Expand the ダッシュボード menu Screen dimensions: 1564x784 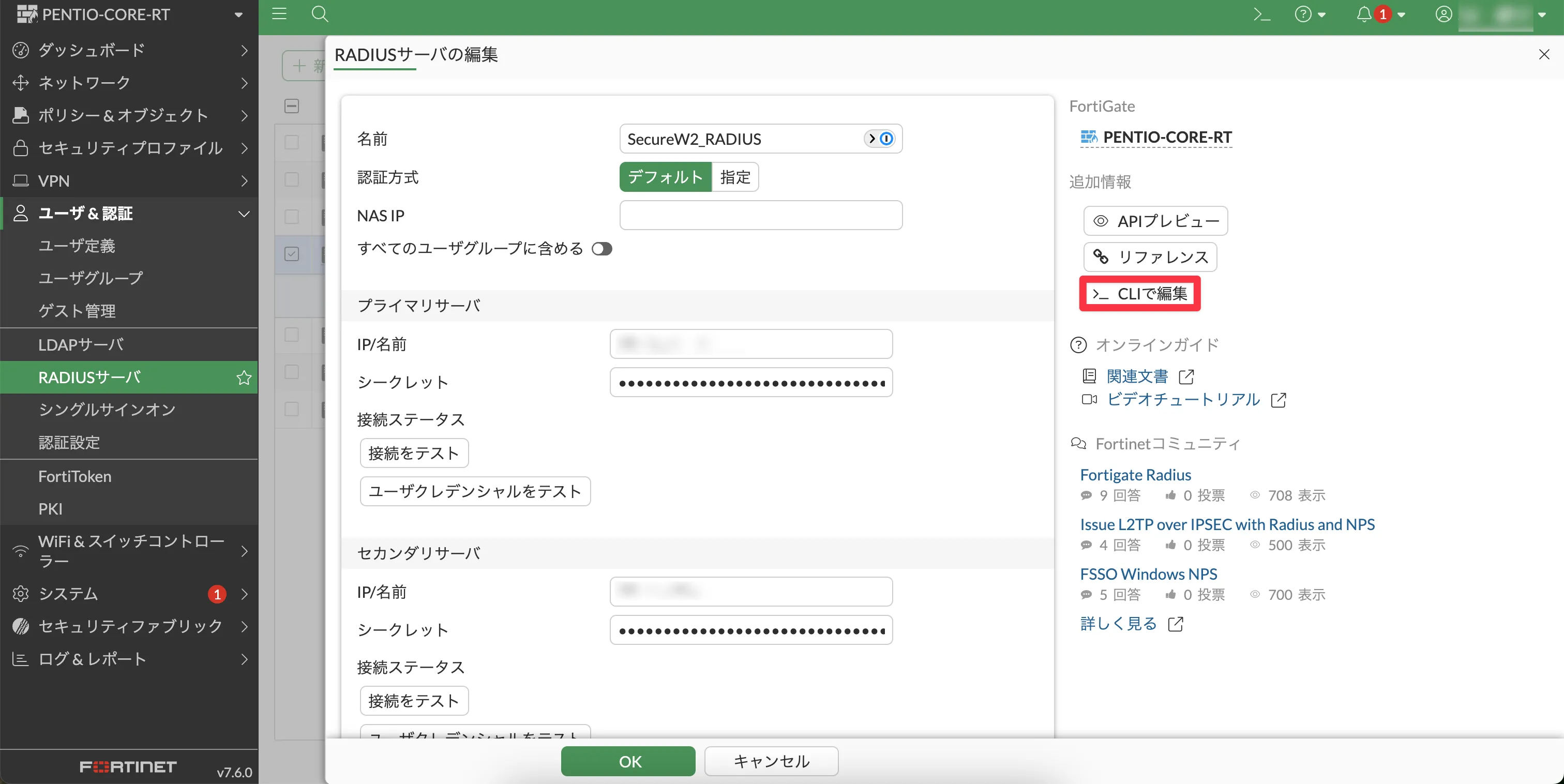(129, 50)
